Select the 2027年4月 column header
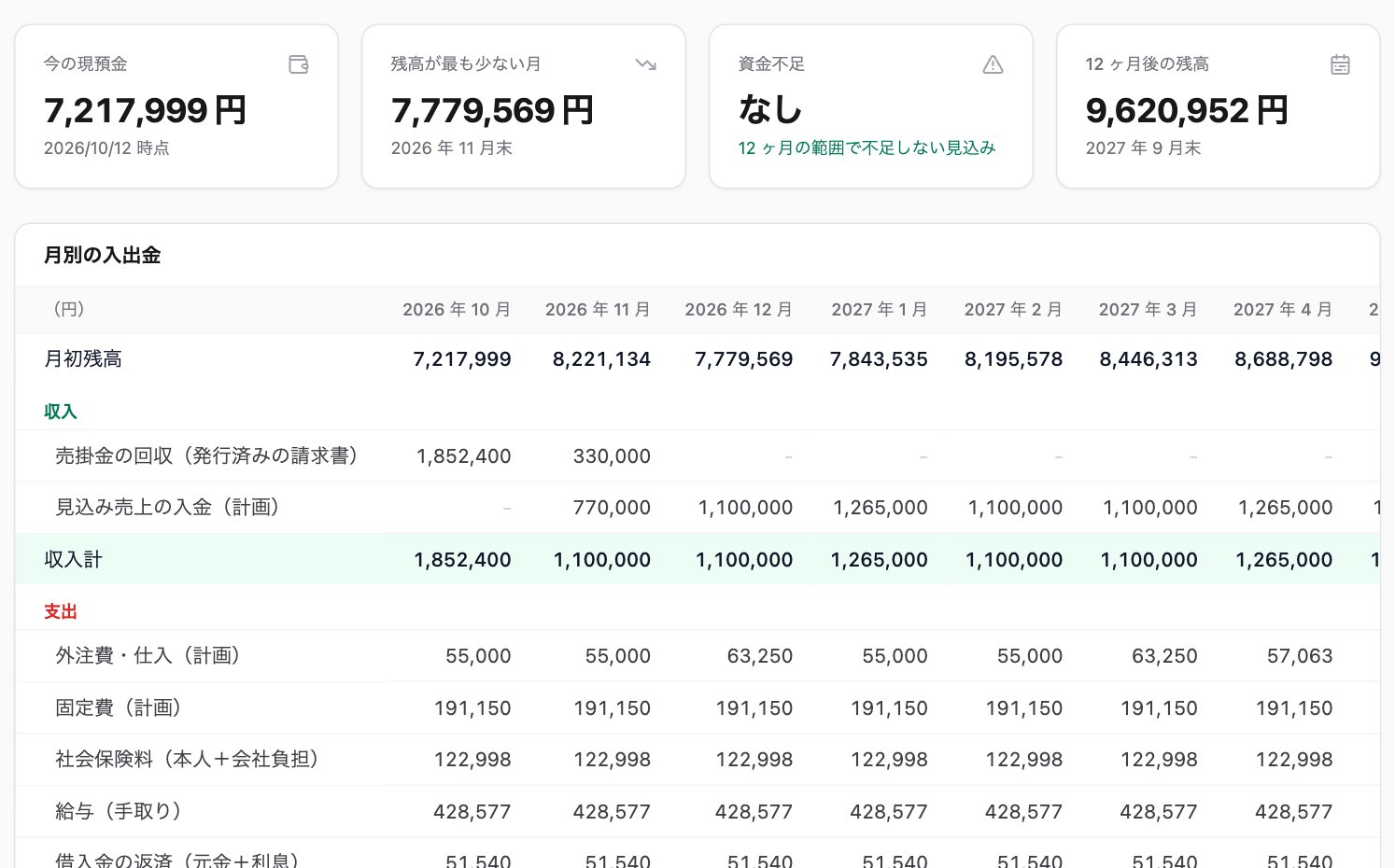 (x=1283, y=310)
